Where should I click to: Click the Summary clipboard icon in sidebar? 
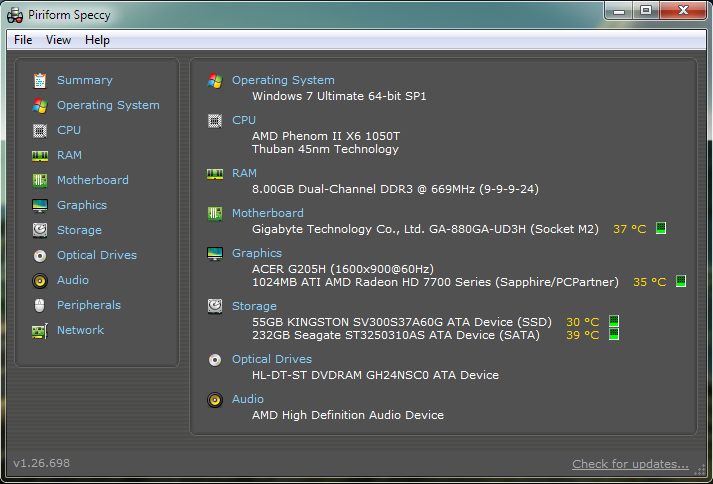[x=40, y=81]
